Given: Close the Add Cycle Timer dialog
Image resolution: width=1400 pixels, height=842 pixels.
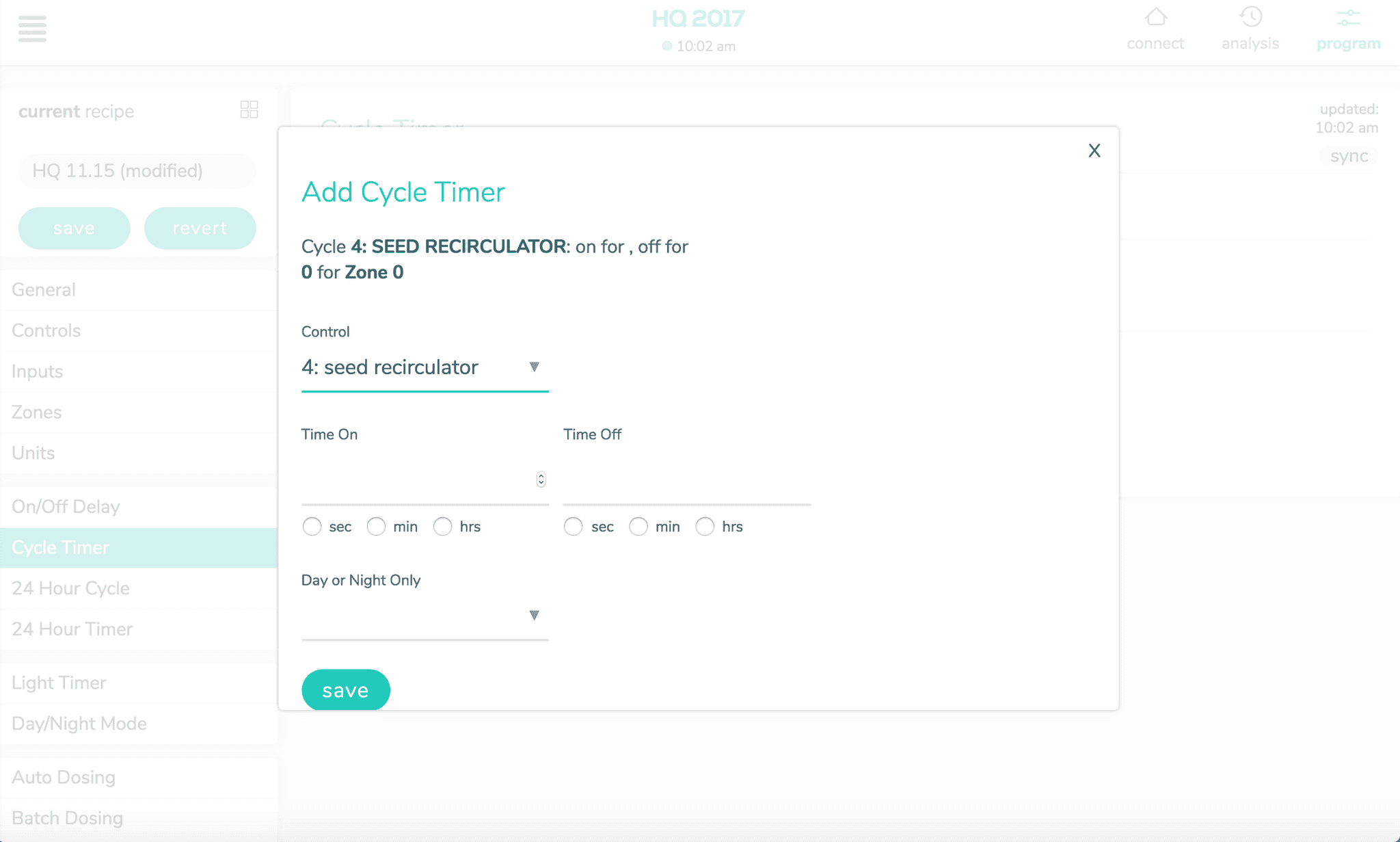Looking at the screenshot, I should pos(1094,150).
